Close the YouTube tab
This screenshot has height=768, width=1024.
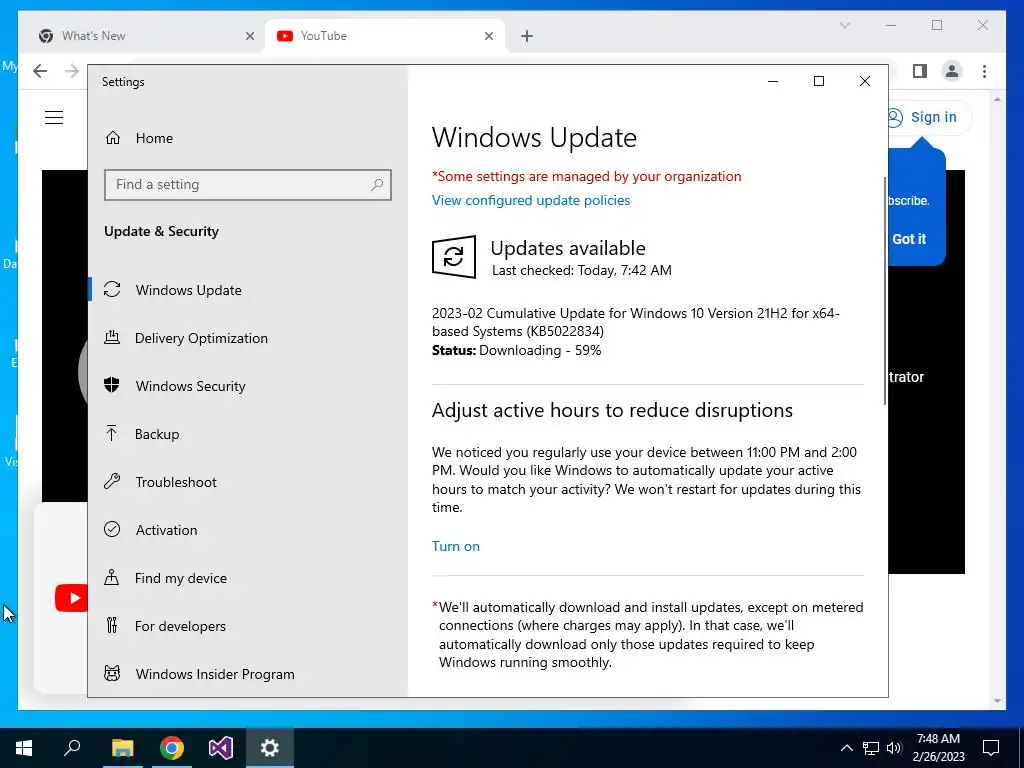488,36
